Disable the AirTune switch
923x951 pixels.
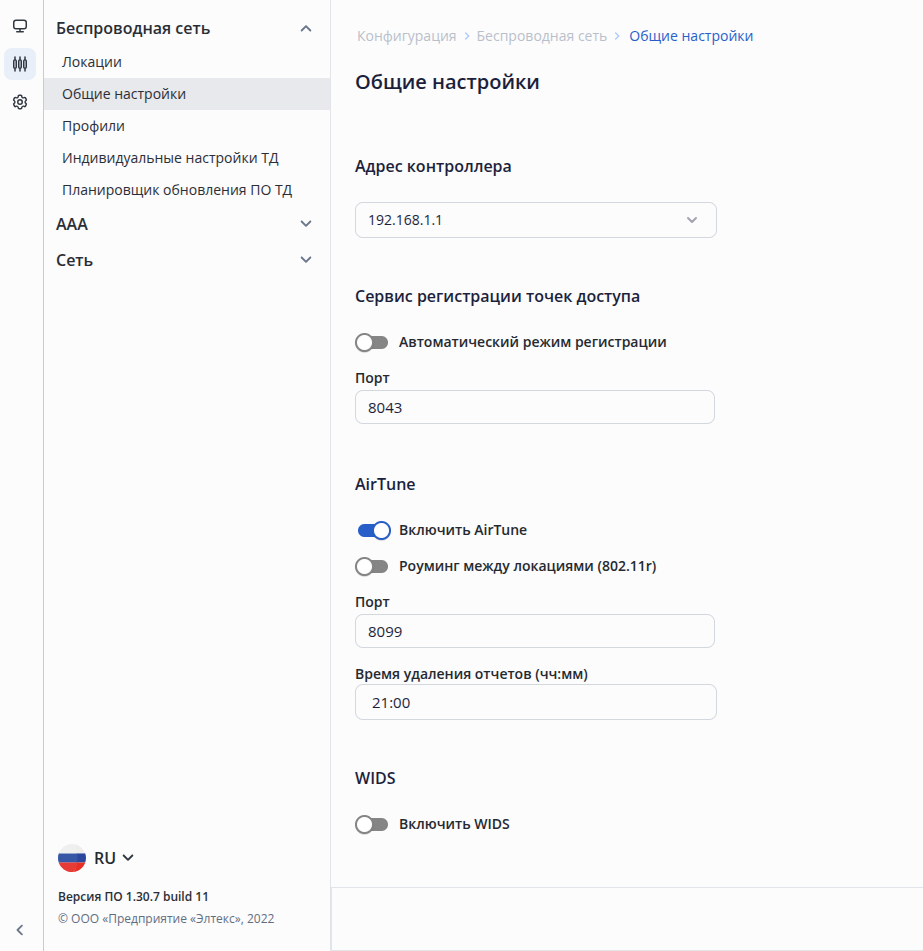click(373, 531)
